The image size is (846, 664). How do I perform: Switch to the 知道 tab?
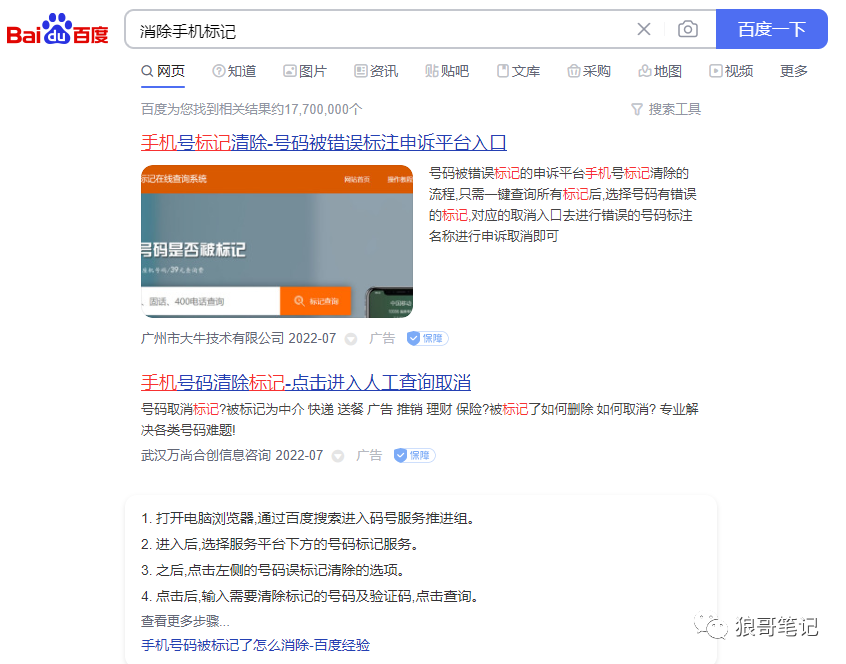pyautogui.click(x=234, y=71)
